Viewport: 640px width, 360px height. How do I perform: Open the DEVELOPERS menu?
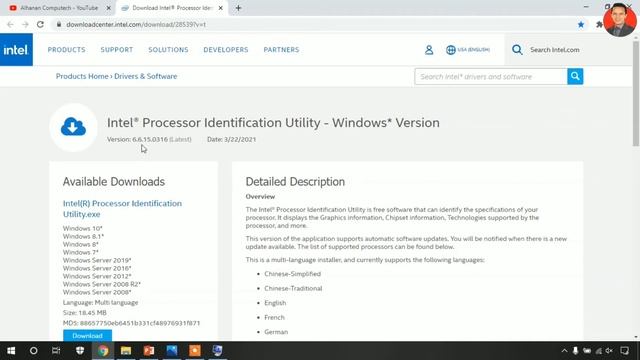226,50
